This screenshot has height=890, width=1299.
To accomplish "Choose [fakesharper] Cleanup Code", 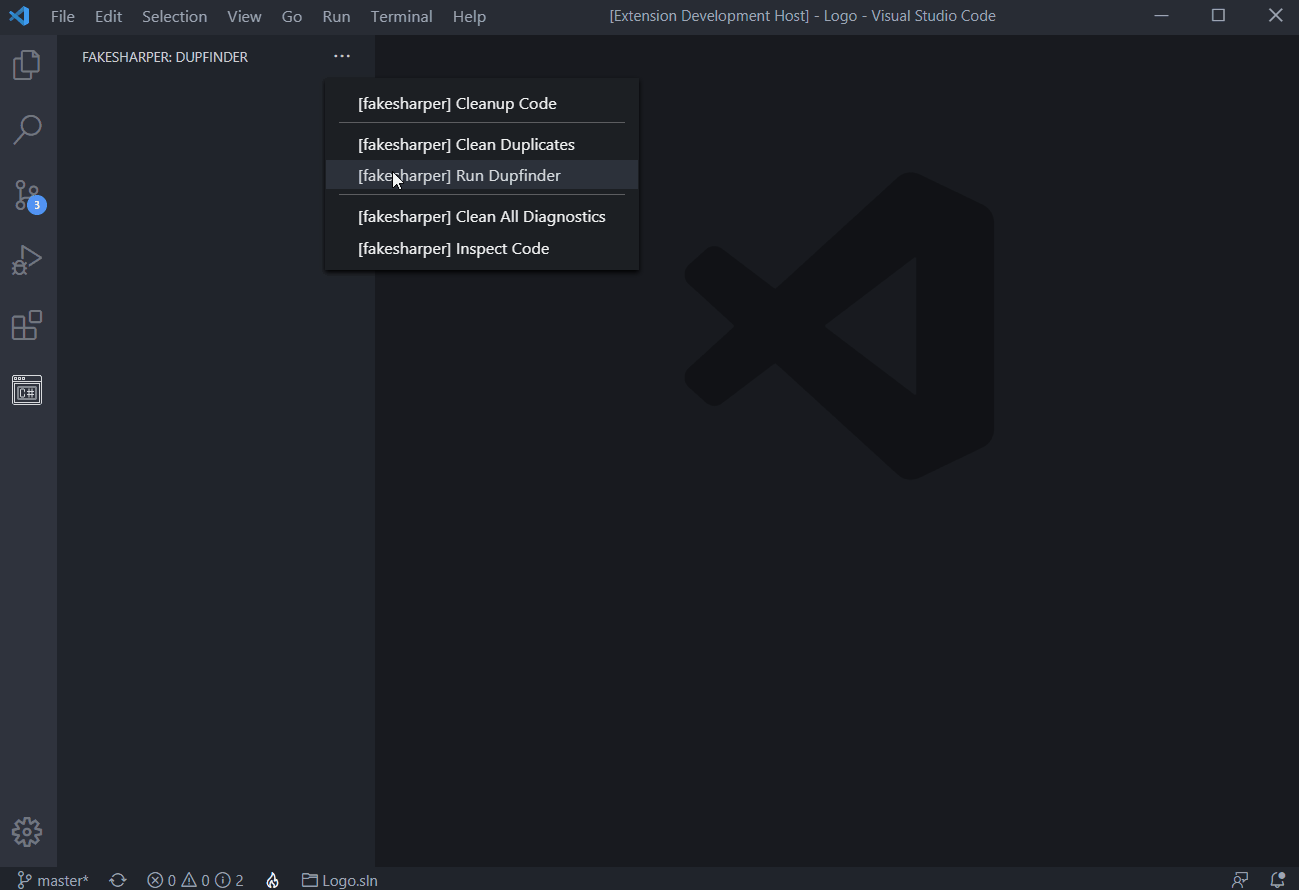I will coord(482,103).
